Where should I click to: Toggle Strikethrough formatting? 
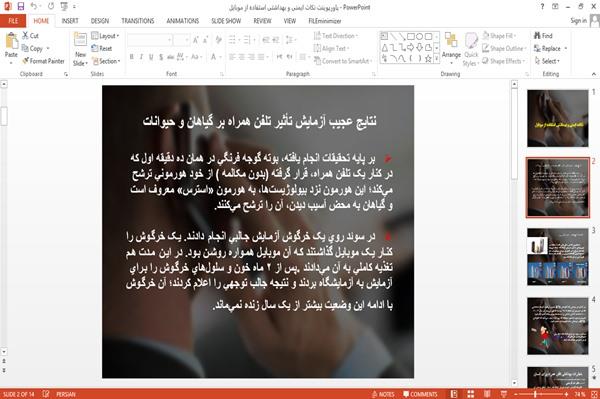point(170,57)
